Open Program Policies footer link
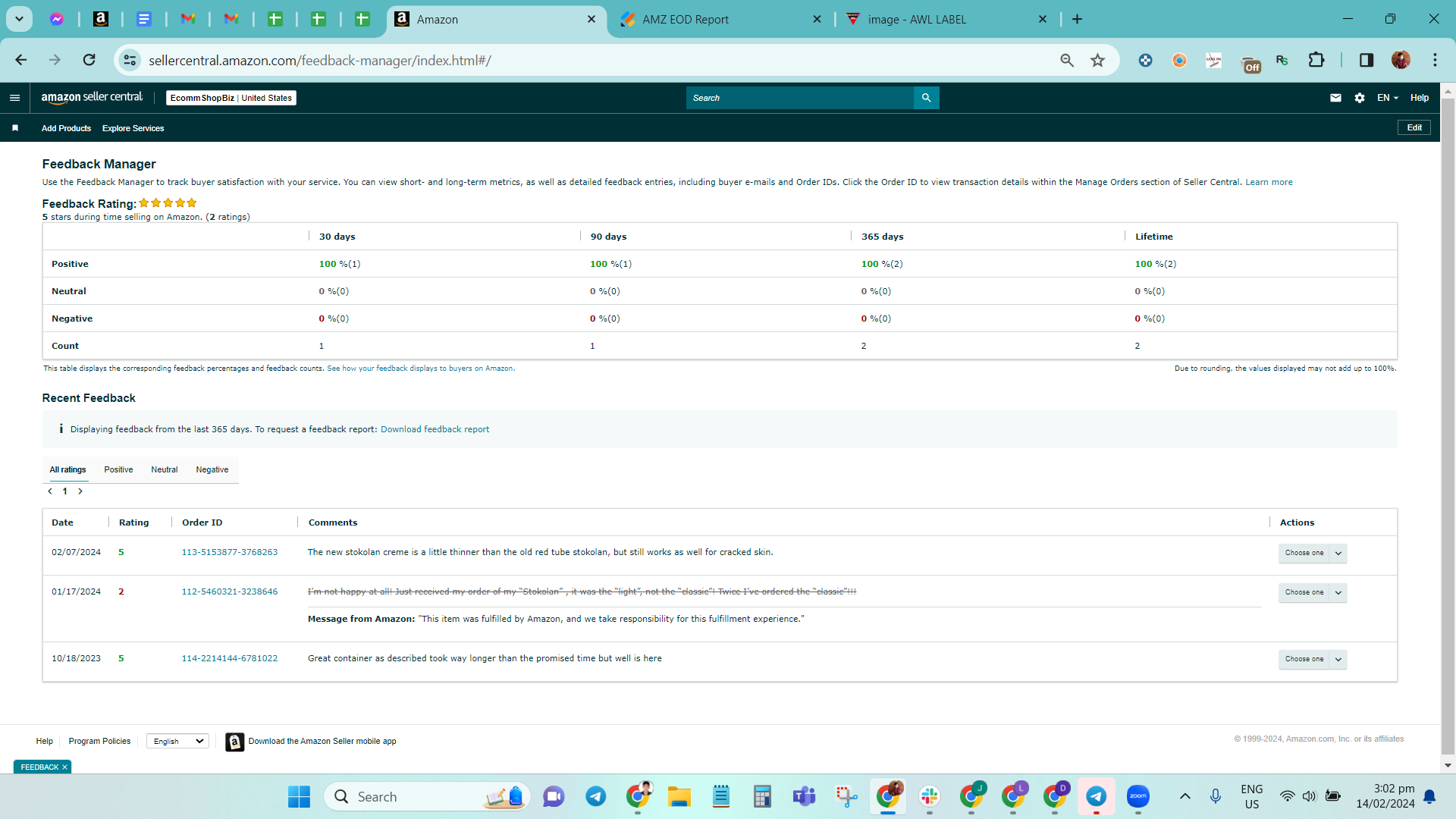This screenshot has height=819, width=1456. tap(99, 741)
